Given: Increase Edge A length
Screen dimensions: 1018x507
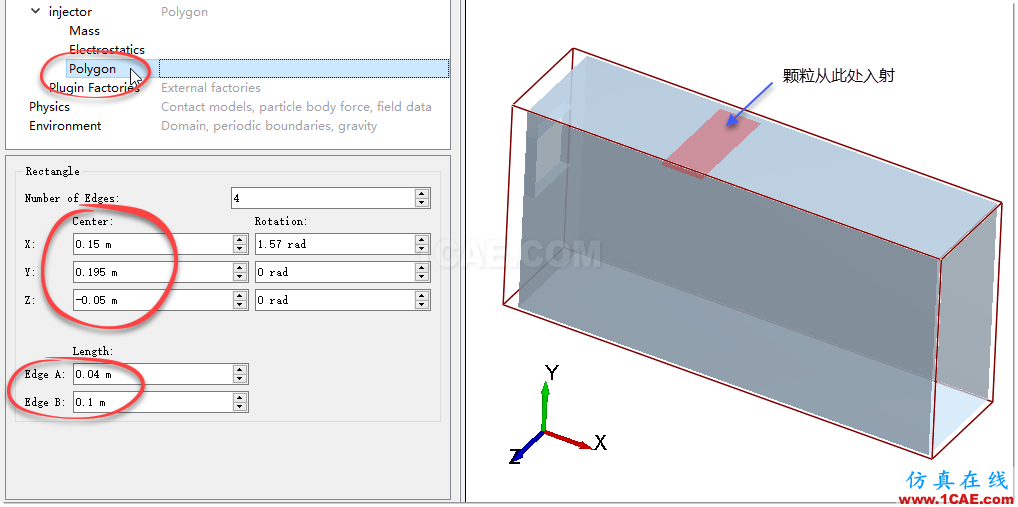Looking at the screenshot, I should [240, 369].
